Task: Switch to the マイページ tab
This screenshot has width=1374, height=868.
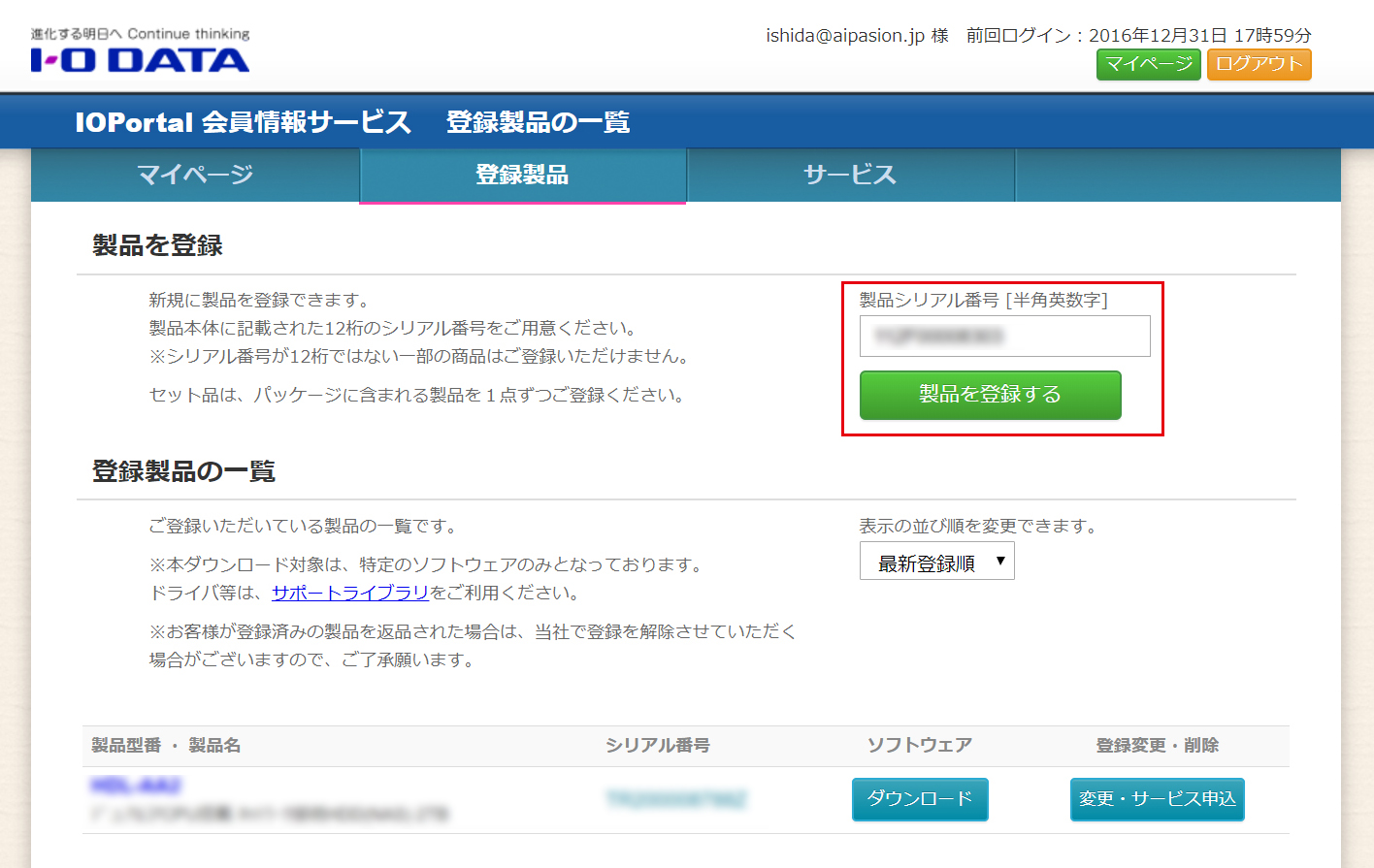Action: [195, 175]
